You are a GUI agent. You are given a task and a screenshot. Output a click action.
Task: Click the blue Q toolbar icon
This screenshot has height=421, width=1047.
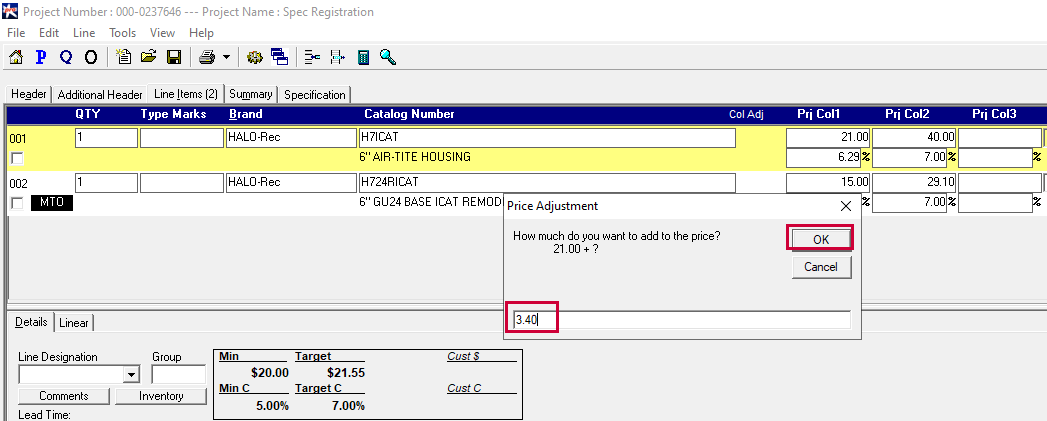pyautogui.click(x=66, y=57)
